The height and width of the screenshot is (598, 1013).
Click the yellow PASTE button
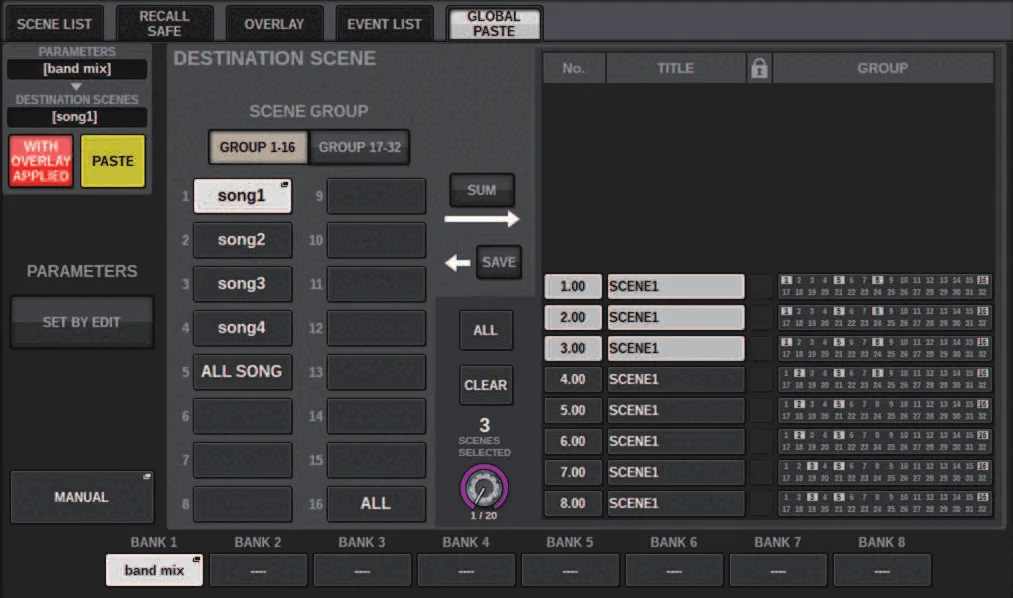113,161
